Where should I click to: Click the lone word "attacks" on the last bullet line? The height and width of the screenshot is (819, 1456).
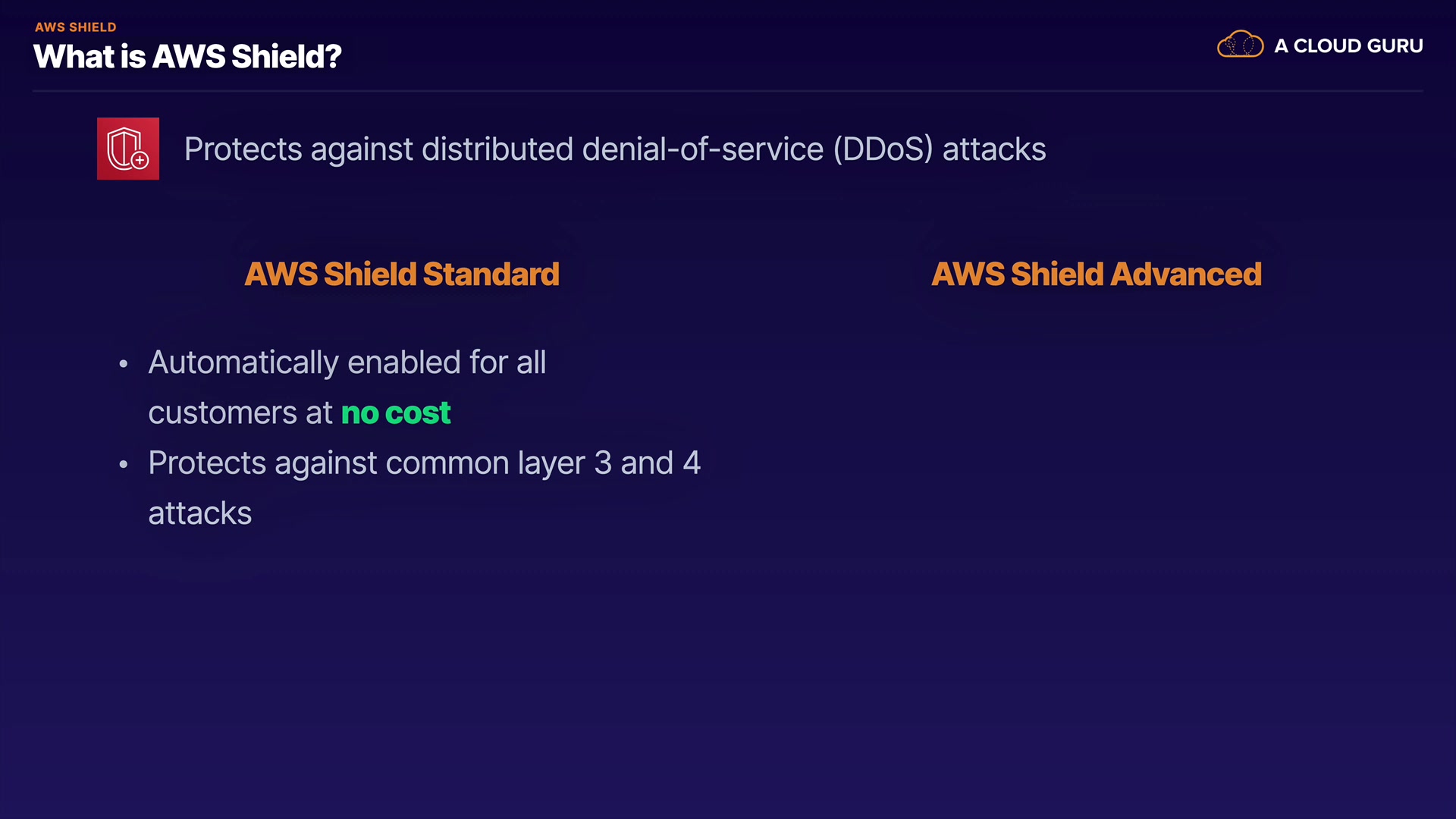(x=199, y=513)
